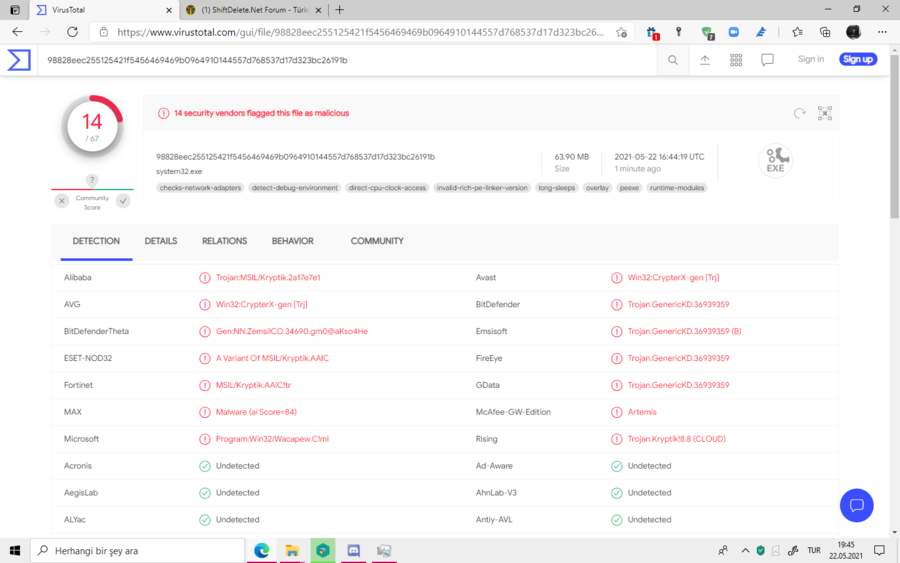Click the hash search input field

347,60
